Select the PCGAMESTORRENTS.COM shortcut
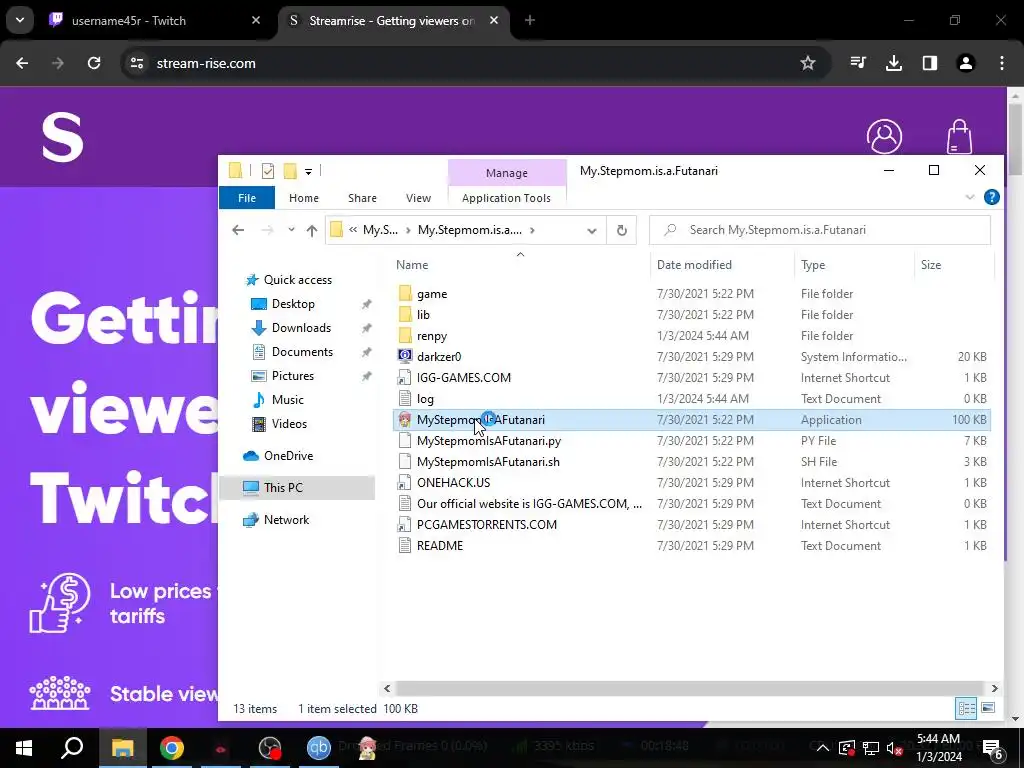 (487, 524)
